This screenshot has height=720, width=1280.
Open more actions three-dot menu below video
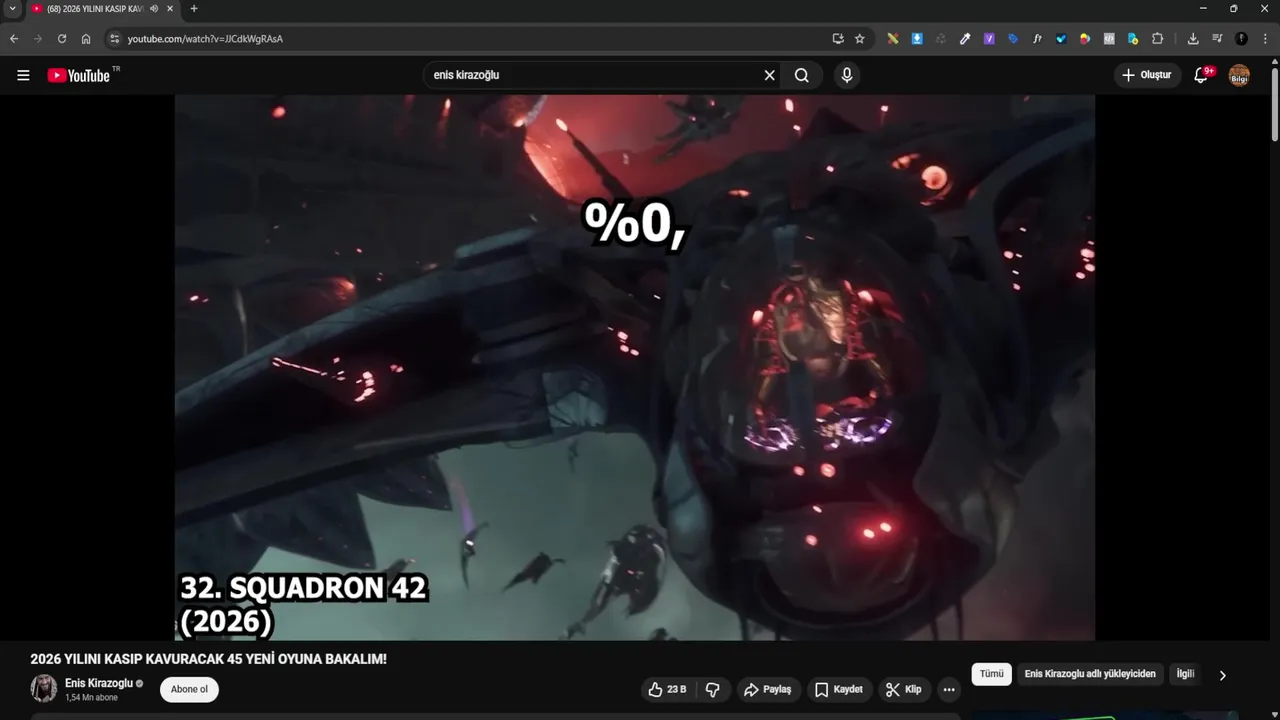pos(949,689)
